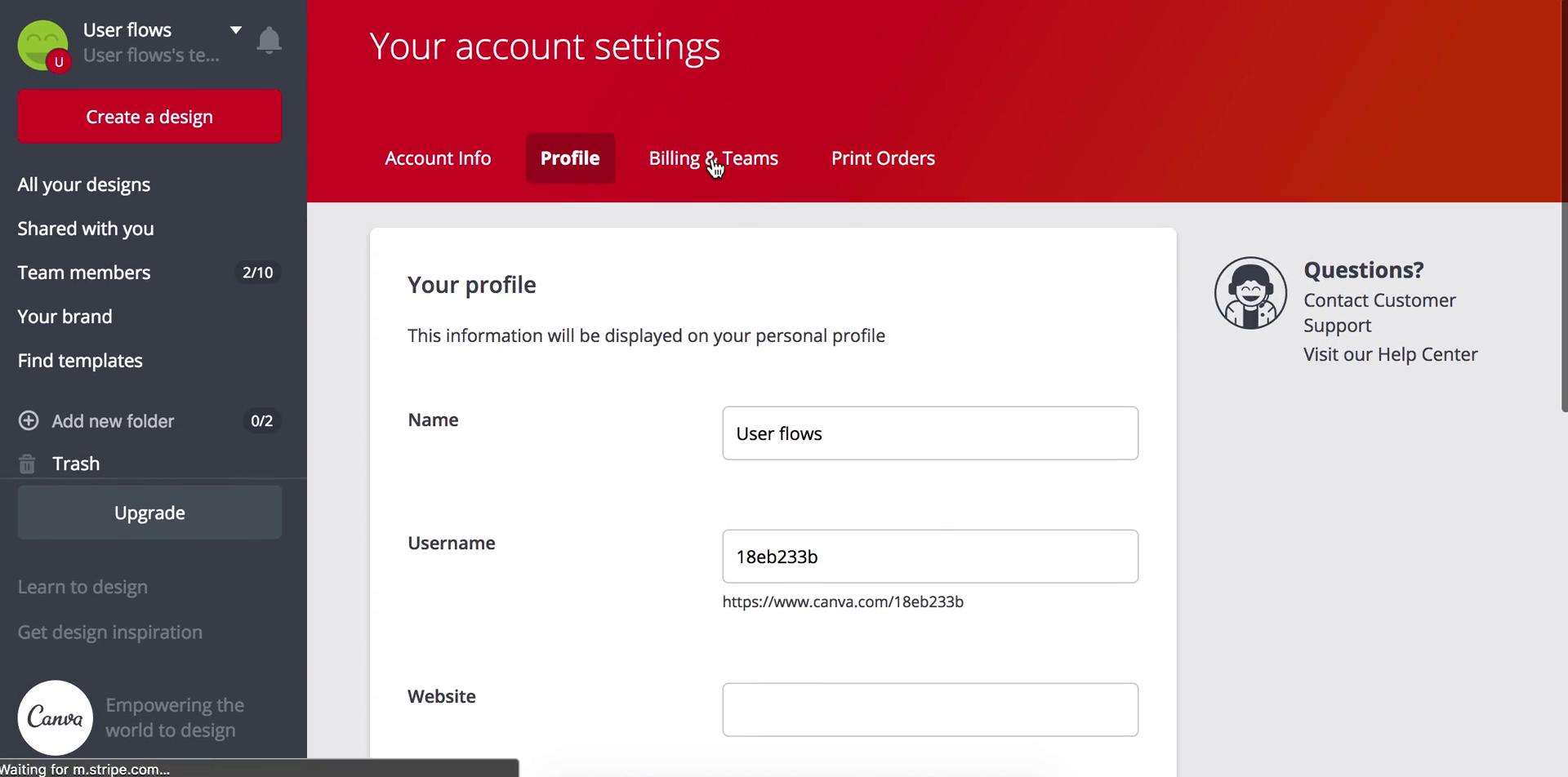Open Get design inspiration link
Image resolution: width=1568 pixels, height=777 pixels.
(x=110, y=632)
